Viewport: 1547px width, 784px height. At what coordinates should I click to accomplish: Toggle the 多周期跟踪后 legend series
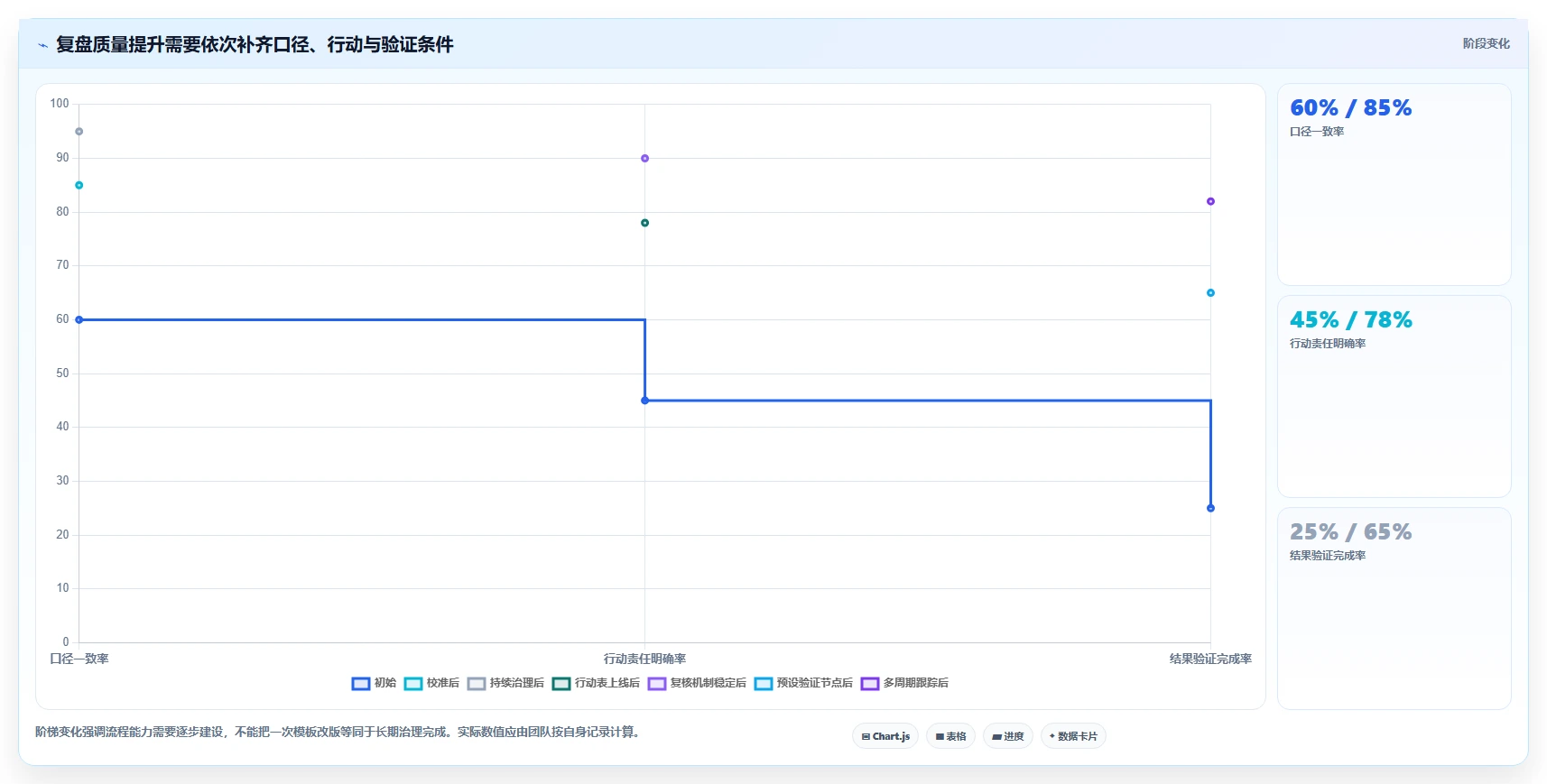904,683
